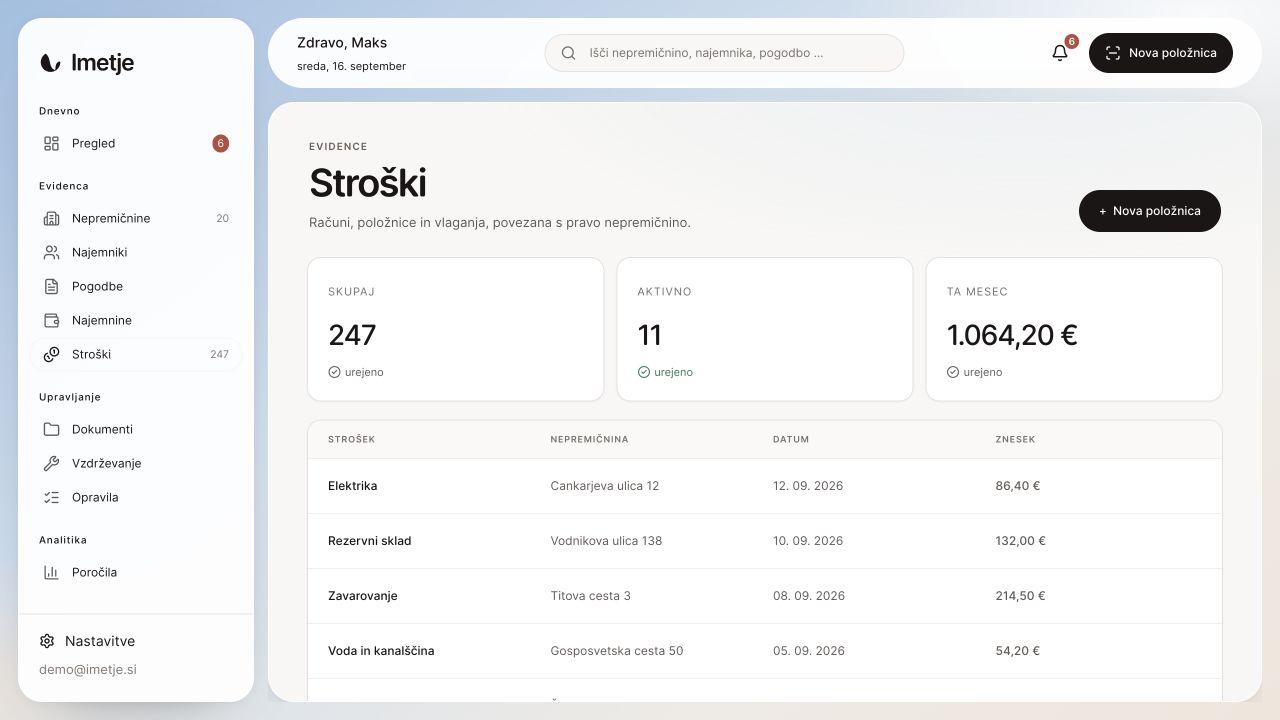Open Vzdrževanje wrench icon
The image size is (1280, 720).
tap(51, 463)
